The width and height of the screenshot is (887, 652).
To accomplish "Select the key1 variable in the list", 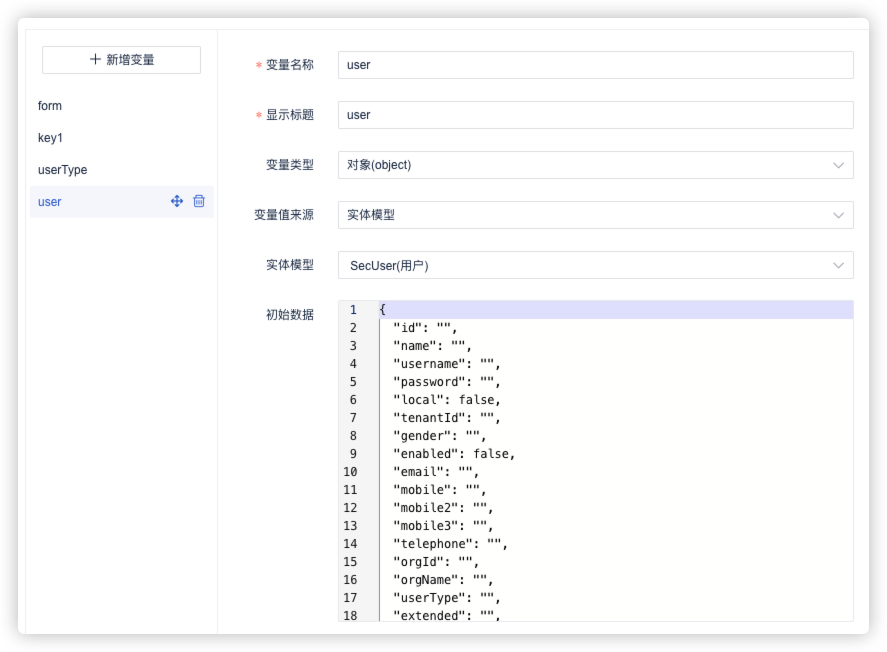I will (x=50, y=138).
